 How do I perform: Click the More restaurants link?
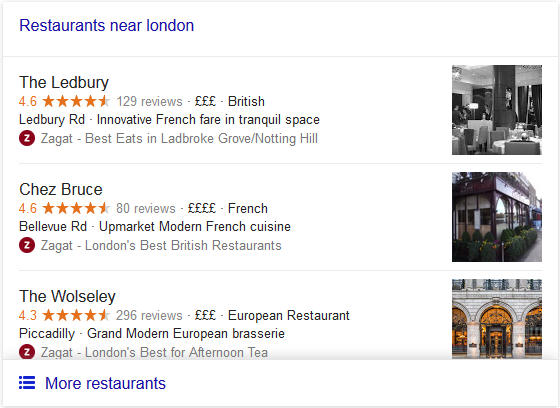coord(105,383)
